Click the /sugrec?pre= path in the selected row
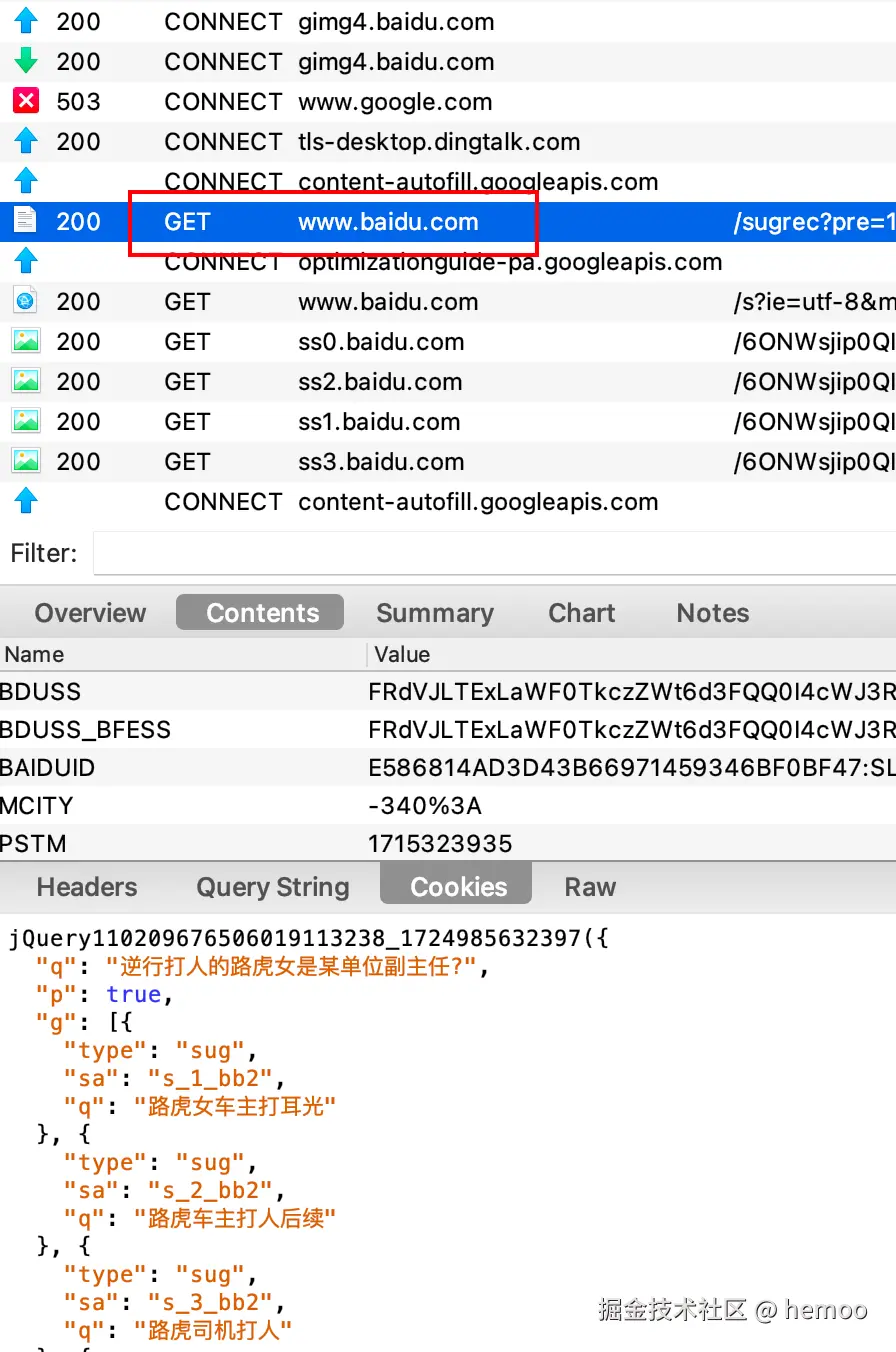The width and height of the screenshot is (896, 1352). click(x=814, y=222)
